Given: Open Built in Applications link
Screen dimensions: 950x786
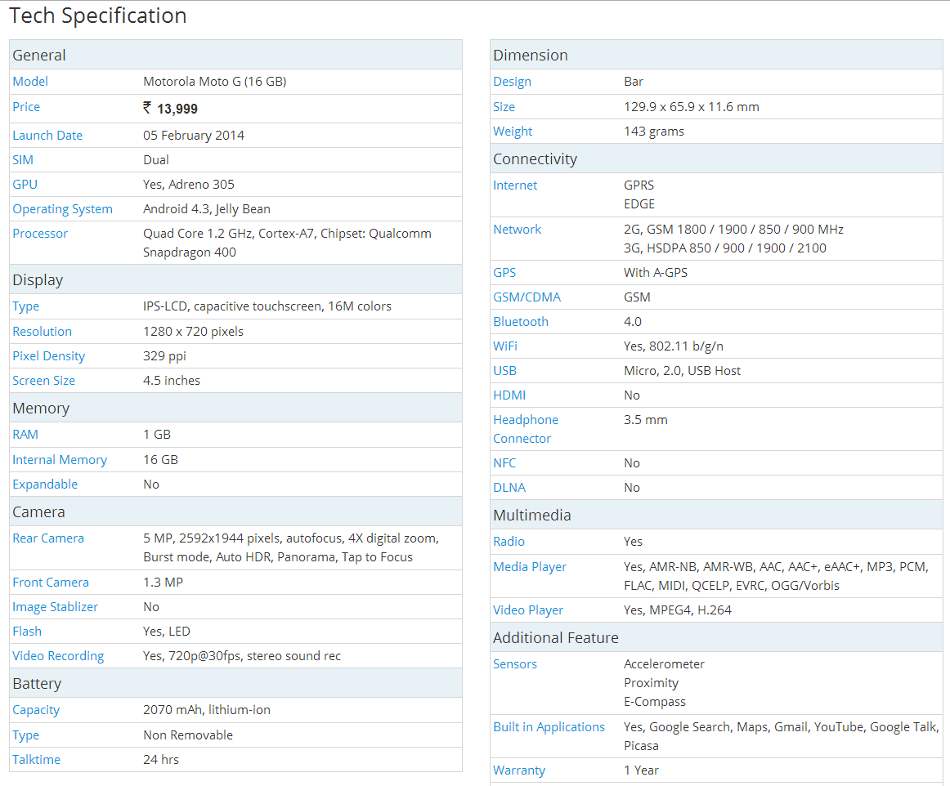Looking at the screenshot, I should pyautogui.click(x=549, y=727).
